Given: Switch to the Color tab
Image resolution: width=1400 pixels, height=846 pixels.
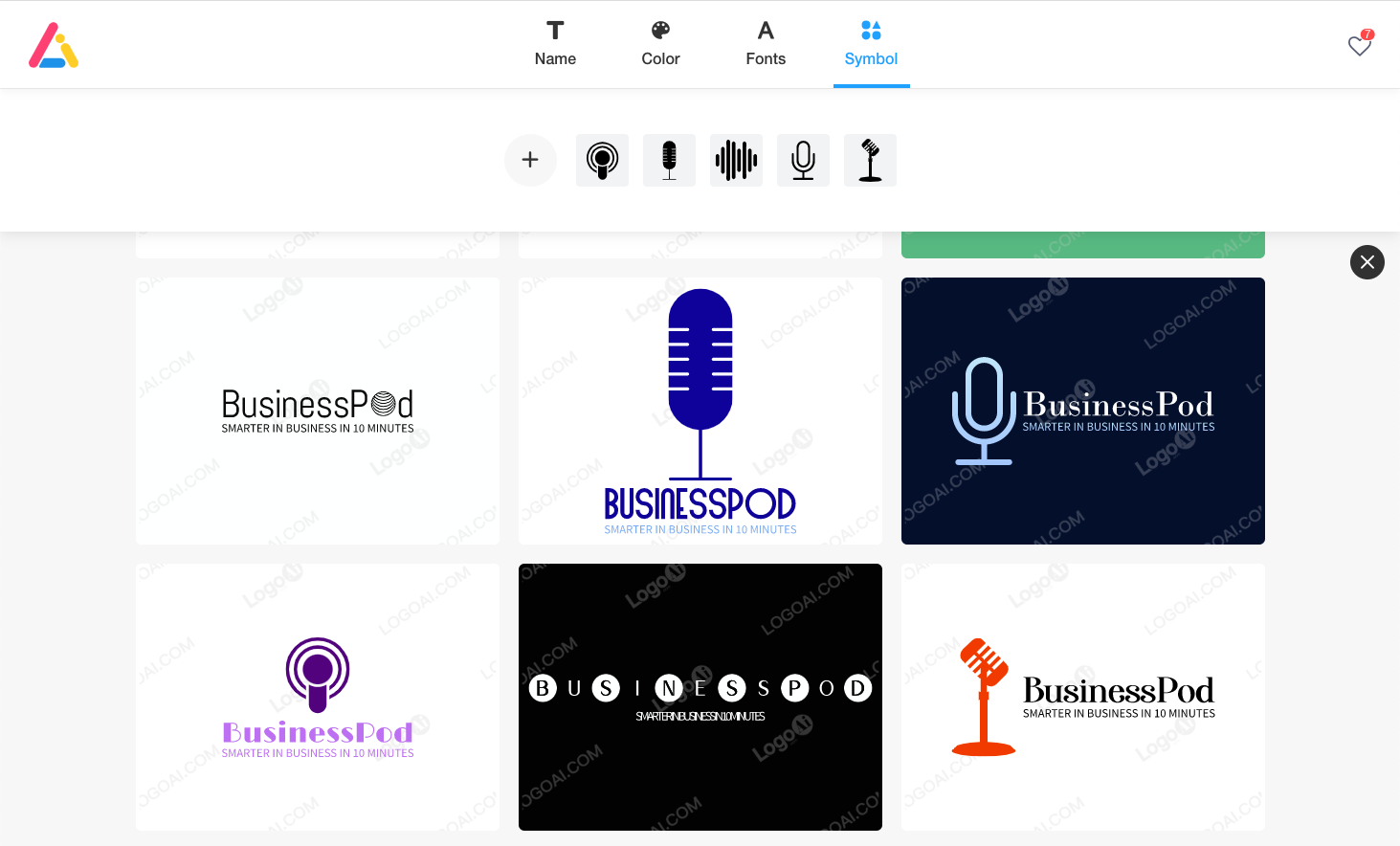Looking at the screenshot, I should click(660, 44).
